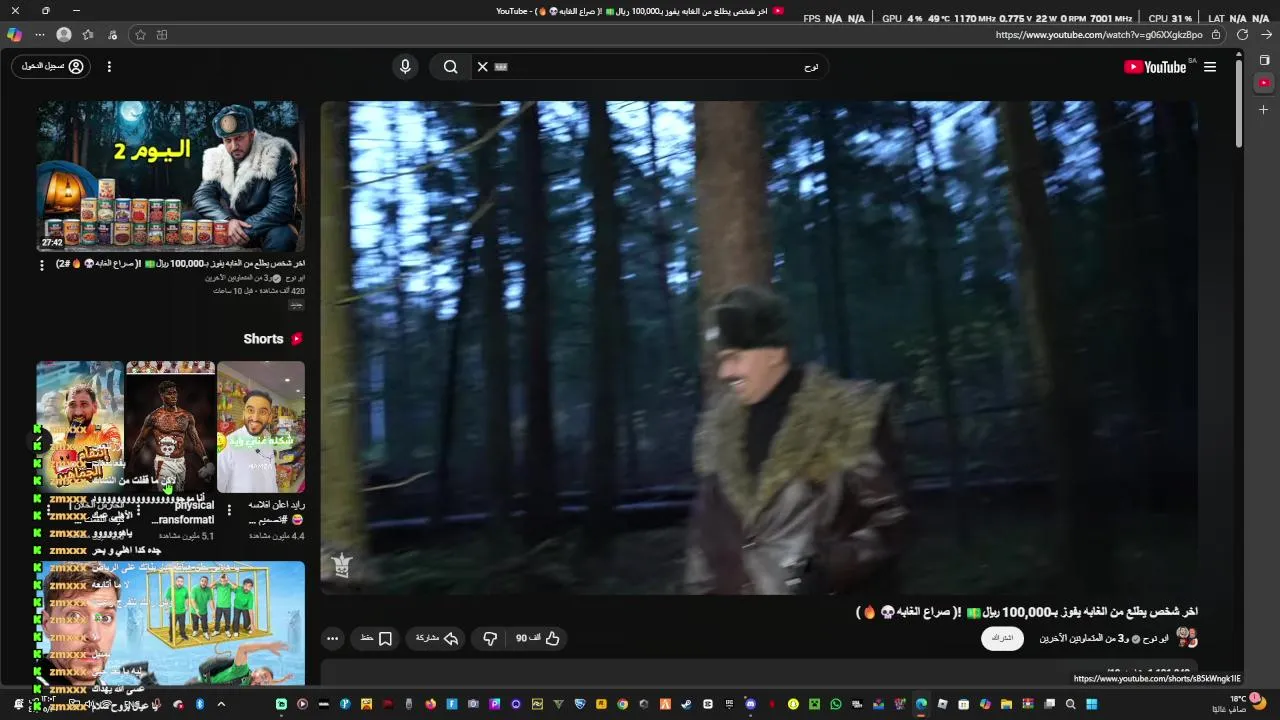This screenshot has width=1280, height=720.
Task: Open WhatsApp from taskbar
Action: tap(835, 704)
